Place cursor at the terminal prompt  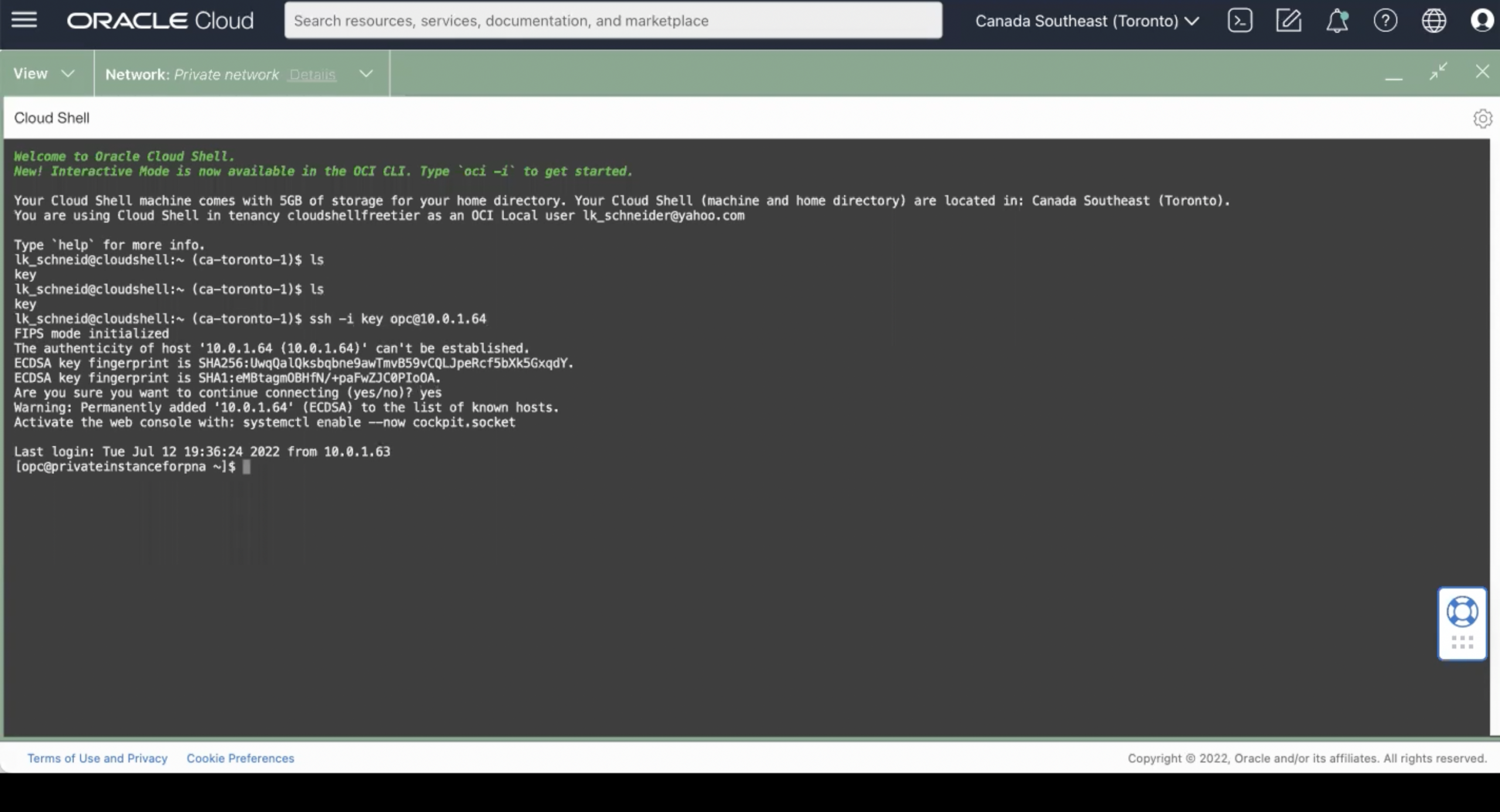point(247,467)
